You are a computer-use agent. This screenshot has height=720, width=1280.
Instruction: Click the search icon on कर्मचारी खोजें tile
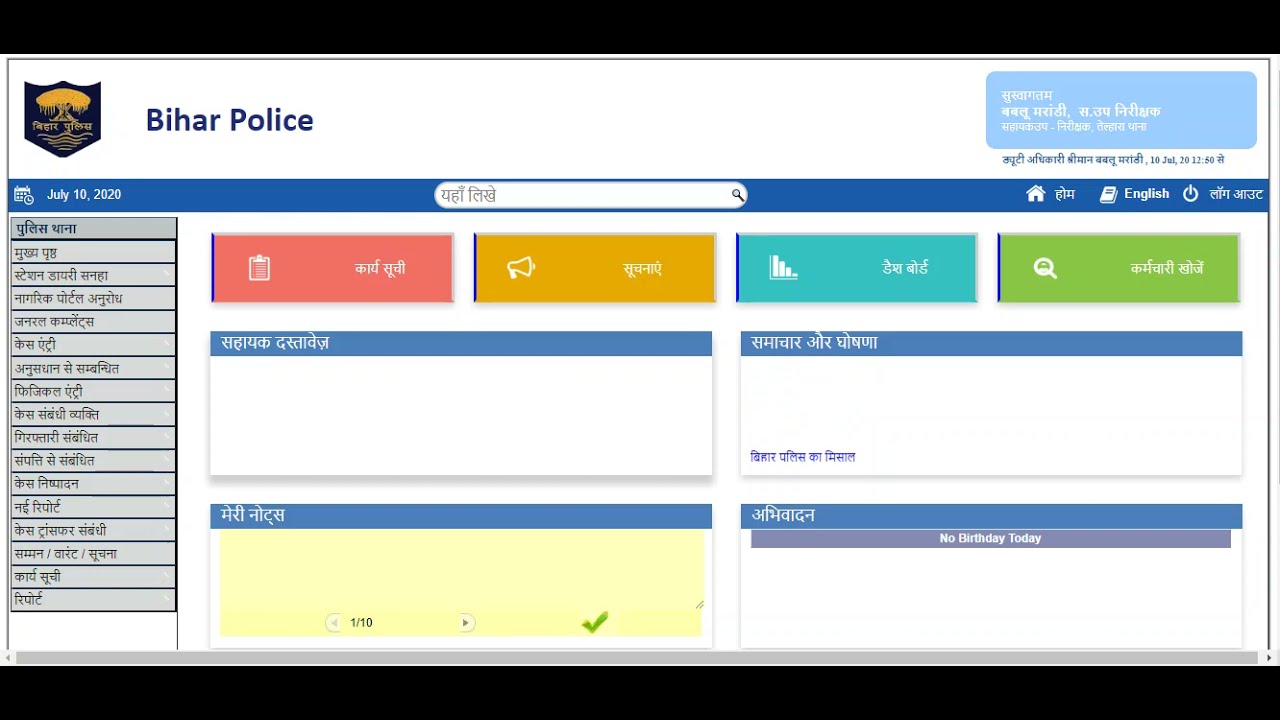[1045, 268]
